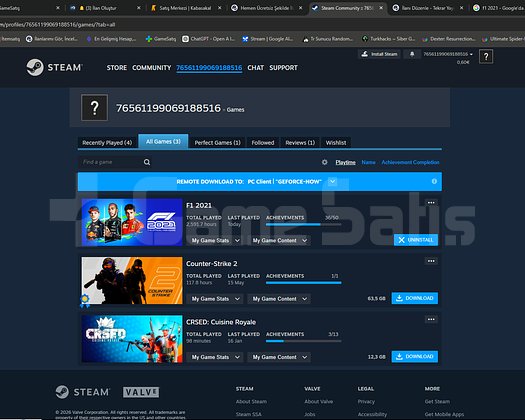The image size is (525, 420).
Task: Open the SUPPORT menu item
Action: pos(283,68)
